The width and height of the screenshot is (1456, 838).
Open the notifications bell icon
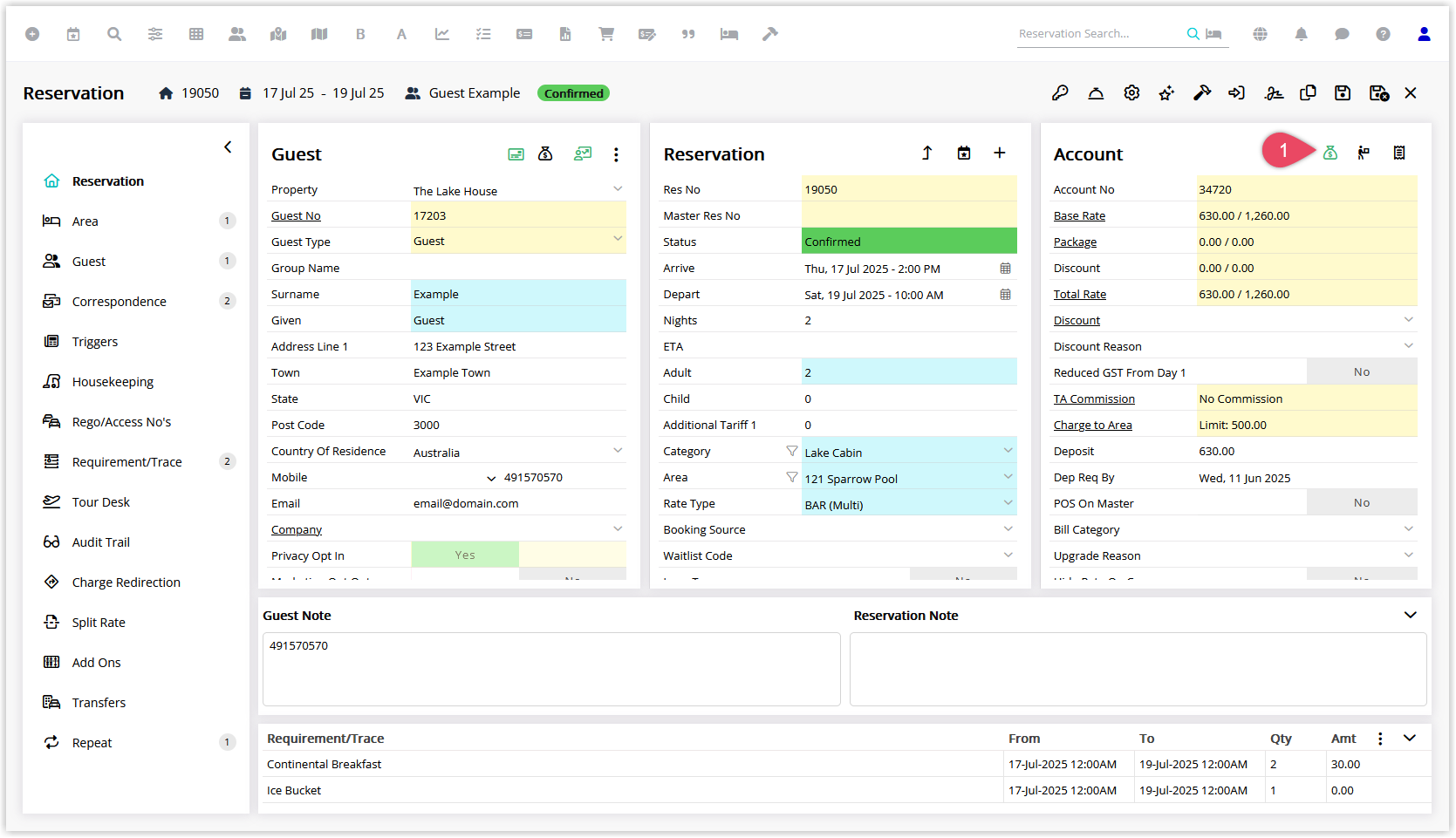(1301, 34)
